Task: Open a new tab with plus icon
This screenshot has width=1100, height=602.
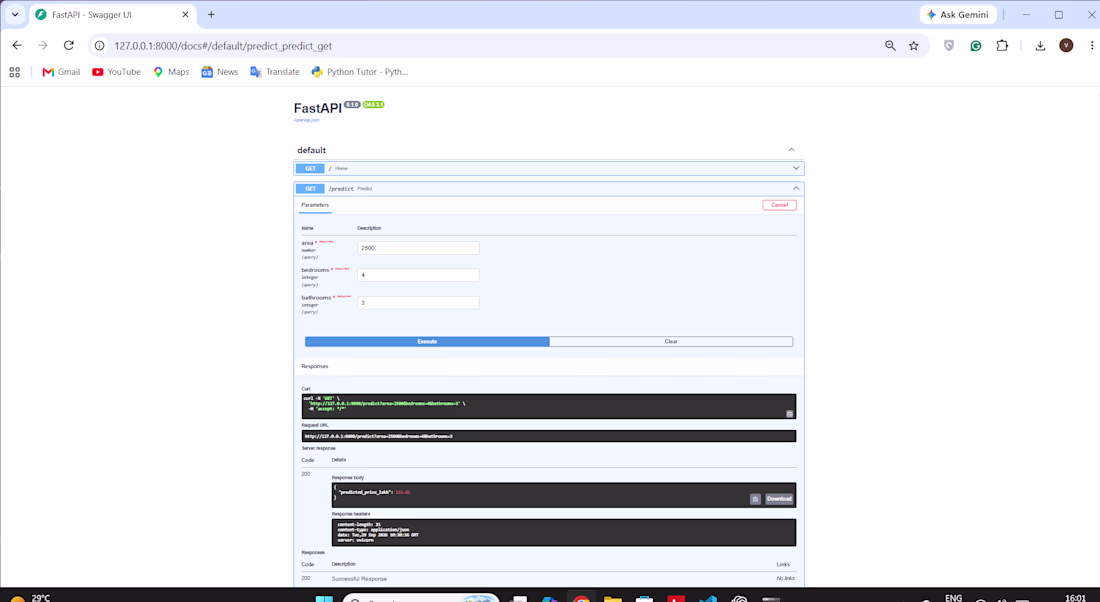Action: [211, 14]
